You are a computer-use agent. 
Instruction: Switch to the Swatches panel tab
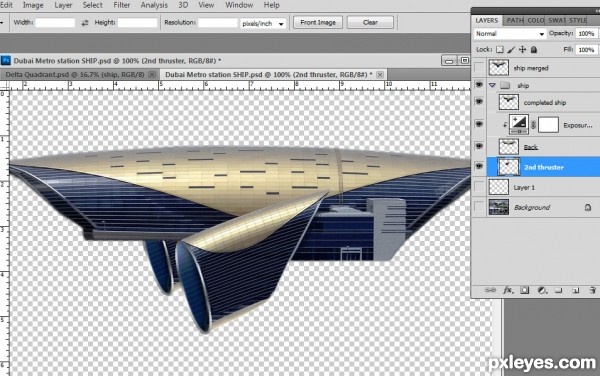pyautogui.click(x=556, y=21)
